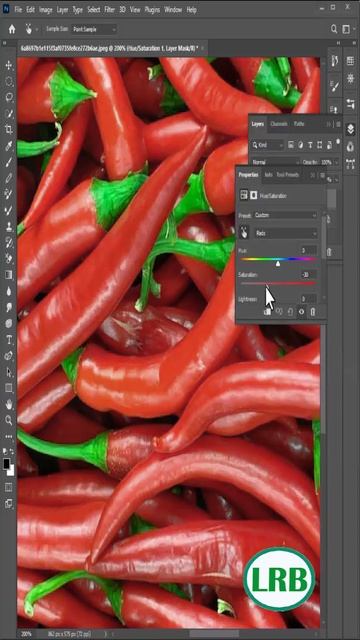
Task: Open the Normal blend mode dropdown
Action: click(276, 162)
